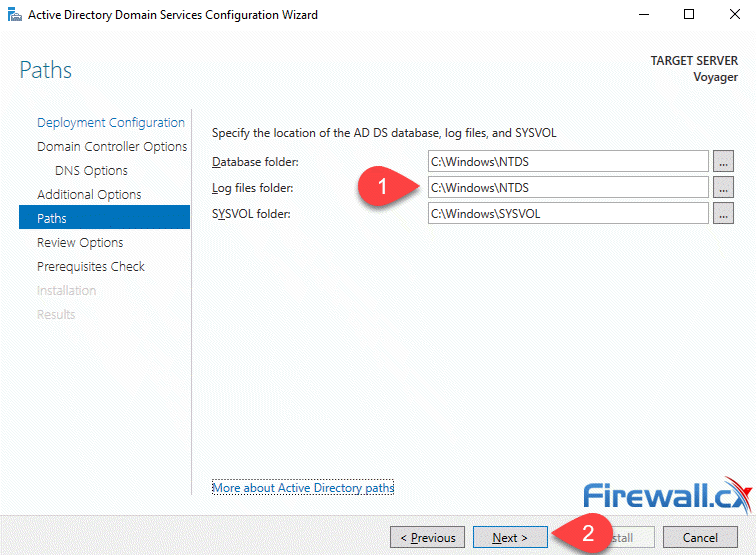The width and height of the screenshot is (756, 555).
Task: Click the Voyager target server name
Action: click(716, 77)
